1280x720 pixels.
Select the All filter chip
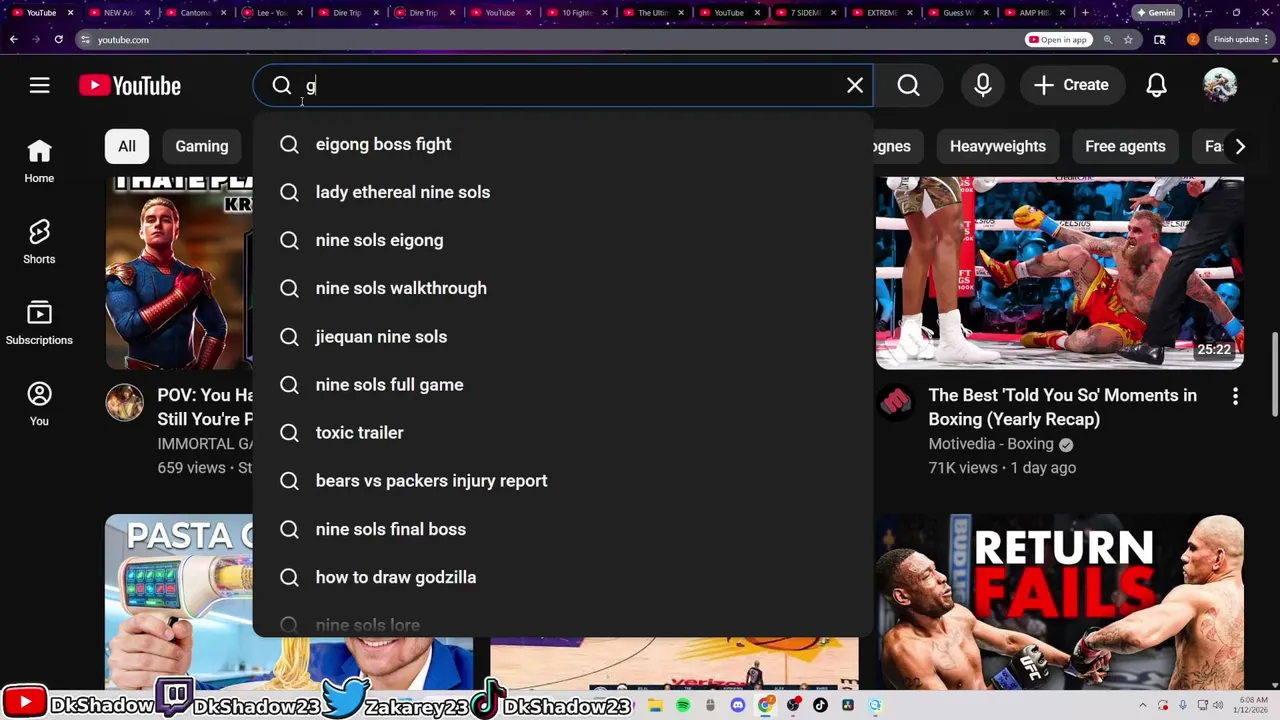click(x=127, y=146)
